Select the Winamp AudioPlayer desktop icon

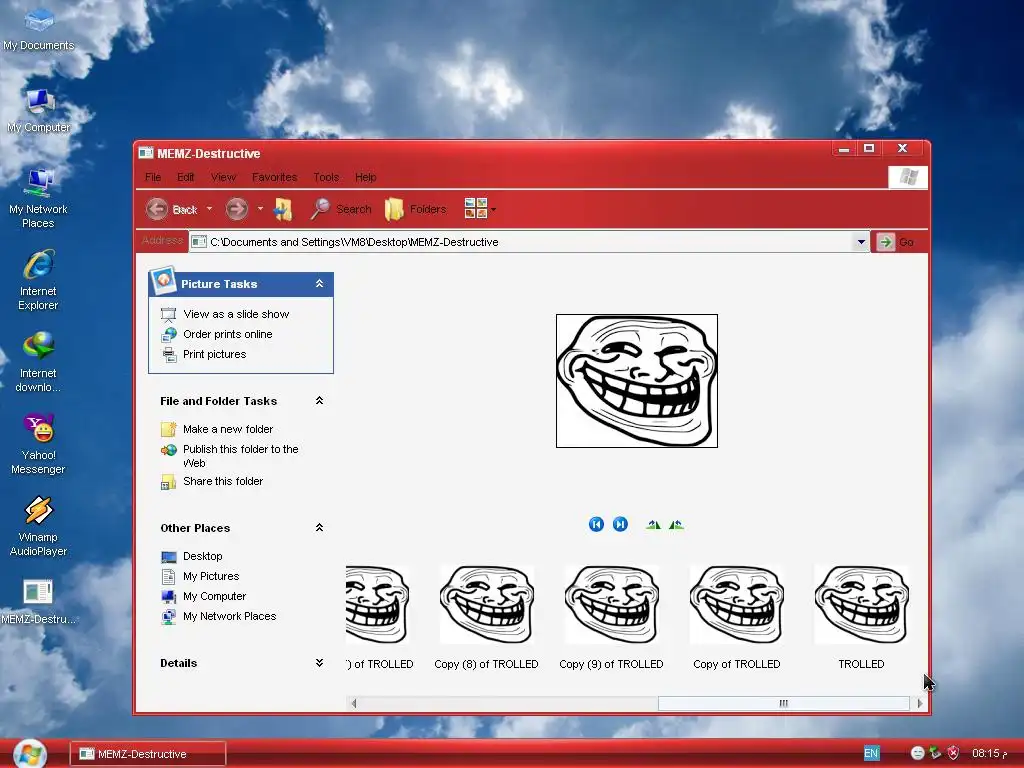click(39, 528)
